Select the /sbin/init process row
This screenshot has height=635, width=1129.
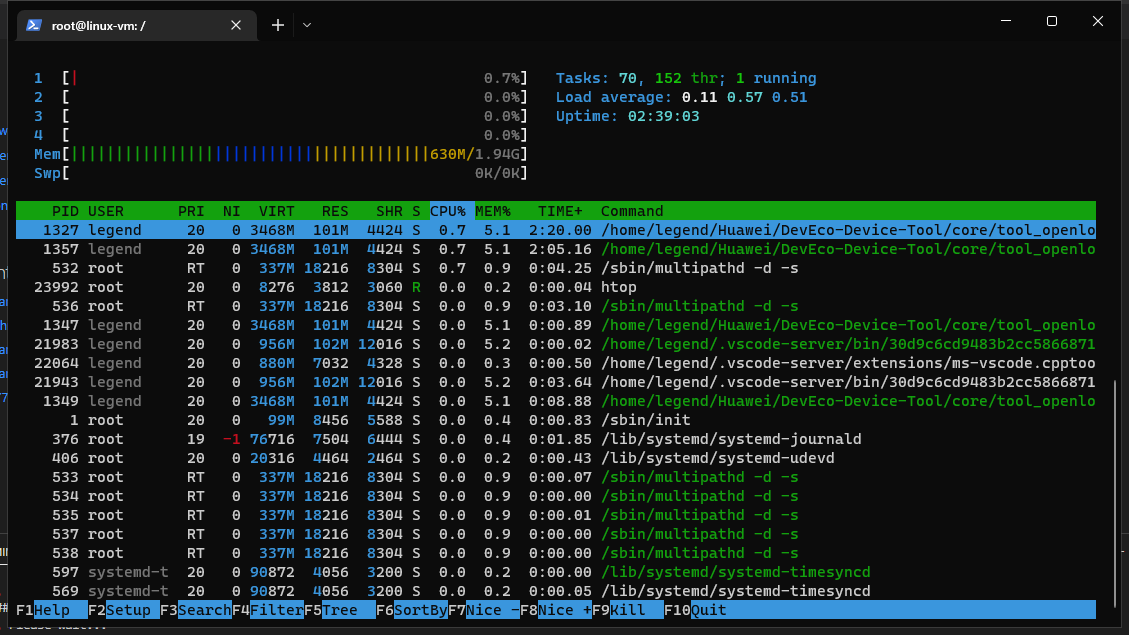[x=556, y=420]
